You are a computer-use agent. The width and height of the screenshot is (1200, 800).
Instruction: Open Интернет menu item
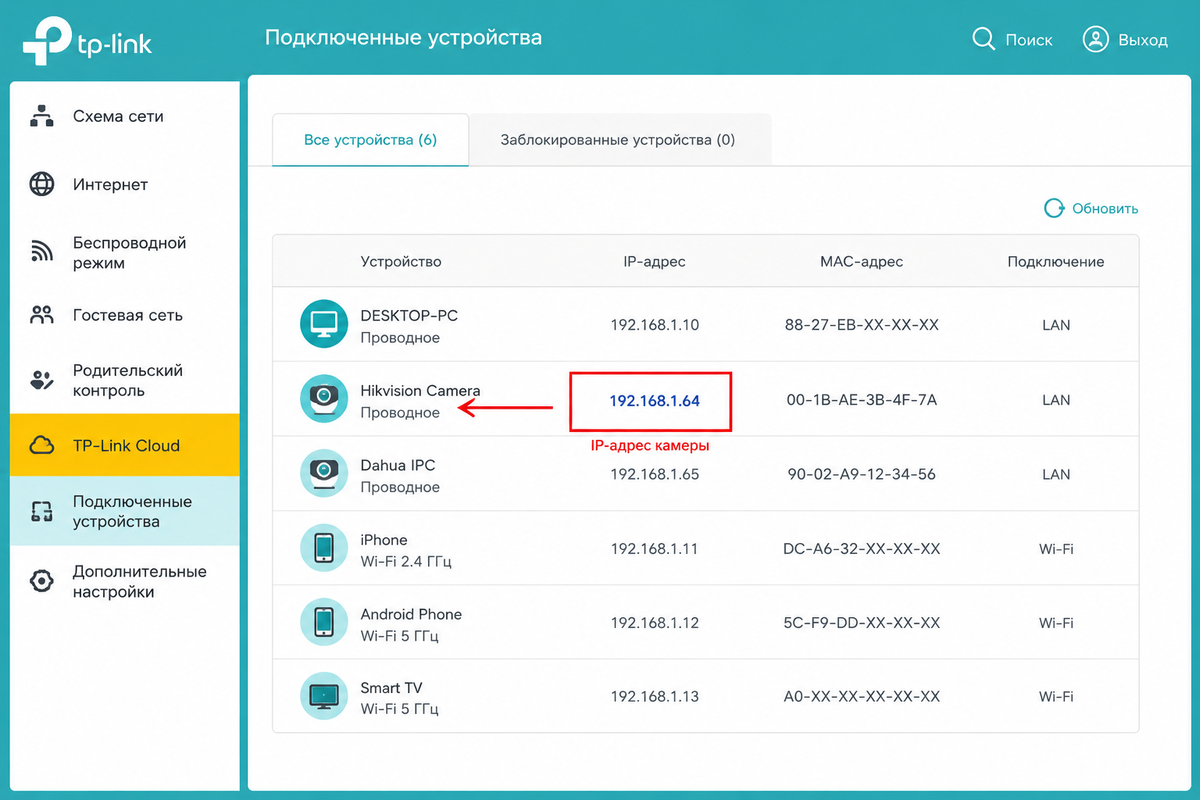125,185
